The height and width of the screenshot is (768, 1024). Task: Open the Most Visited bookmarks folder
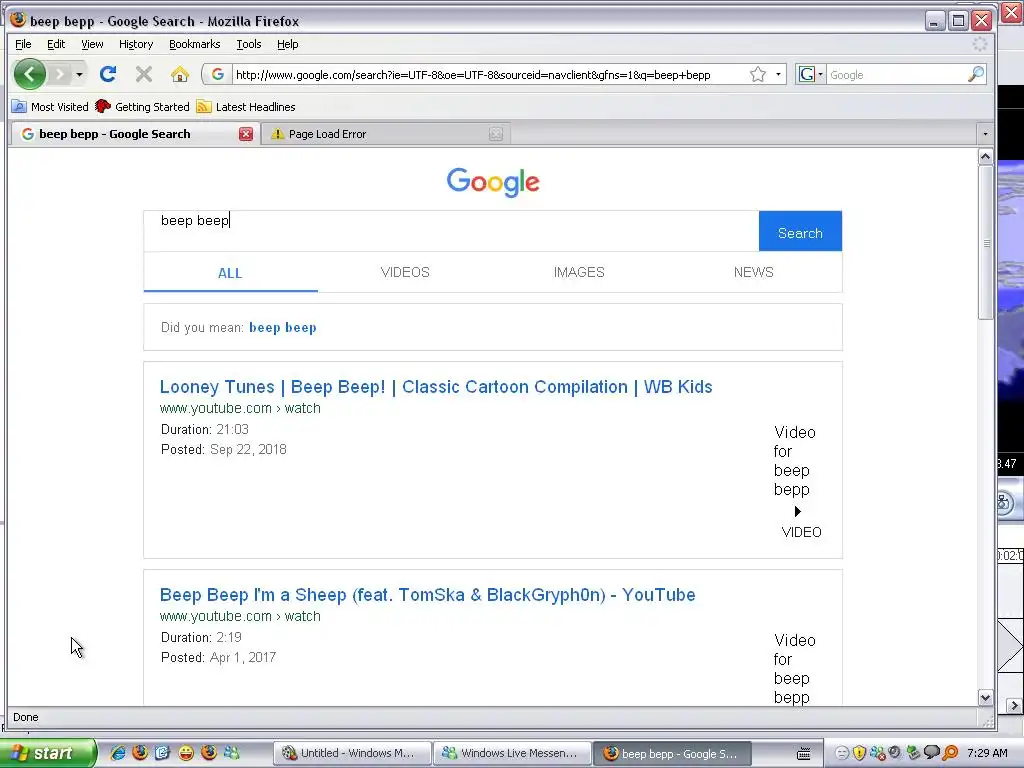(x=50, y=106)
